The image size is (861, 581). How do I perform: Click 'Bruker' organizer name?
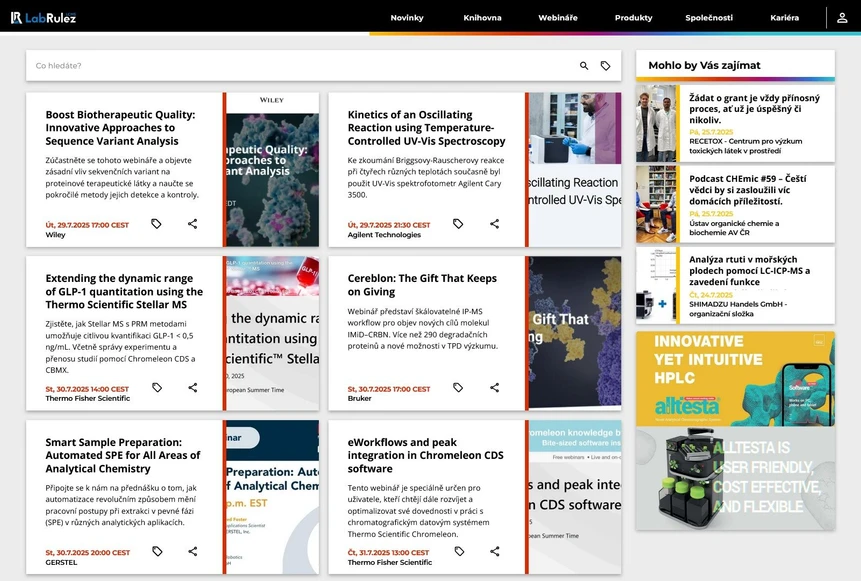360,399
